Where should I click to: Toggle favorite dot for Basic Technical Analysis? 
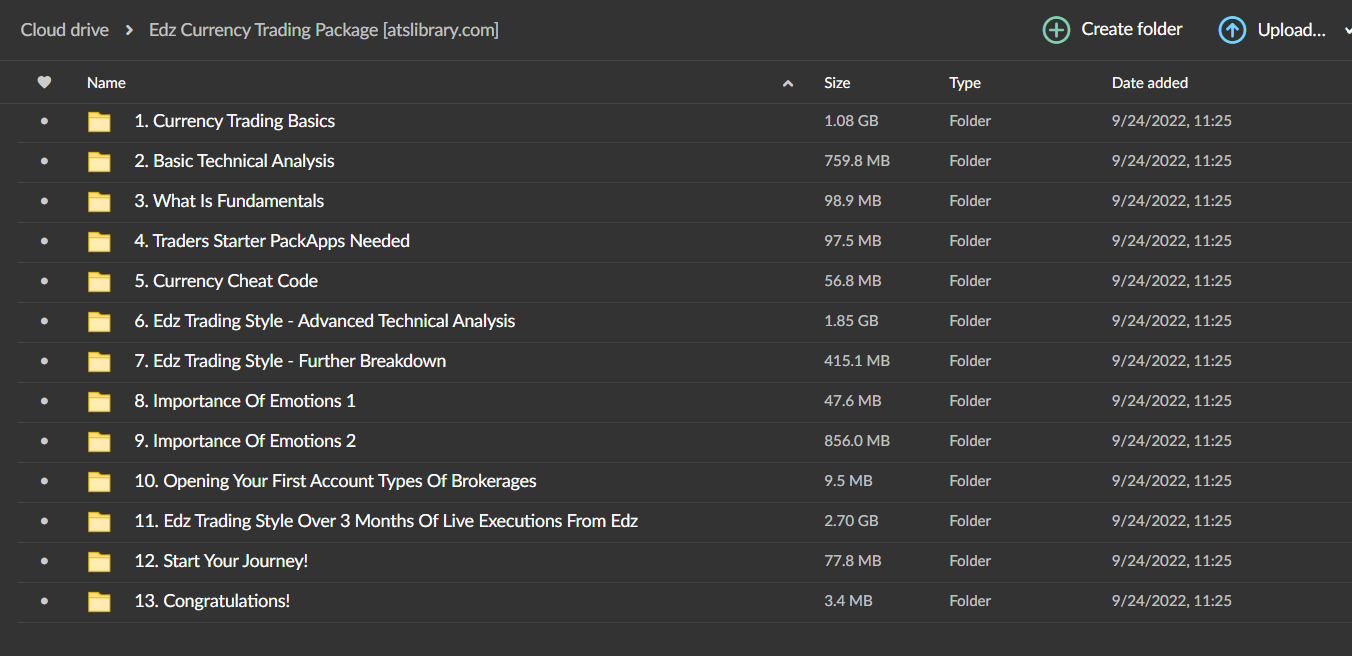pos(44,161)
